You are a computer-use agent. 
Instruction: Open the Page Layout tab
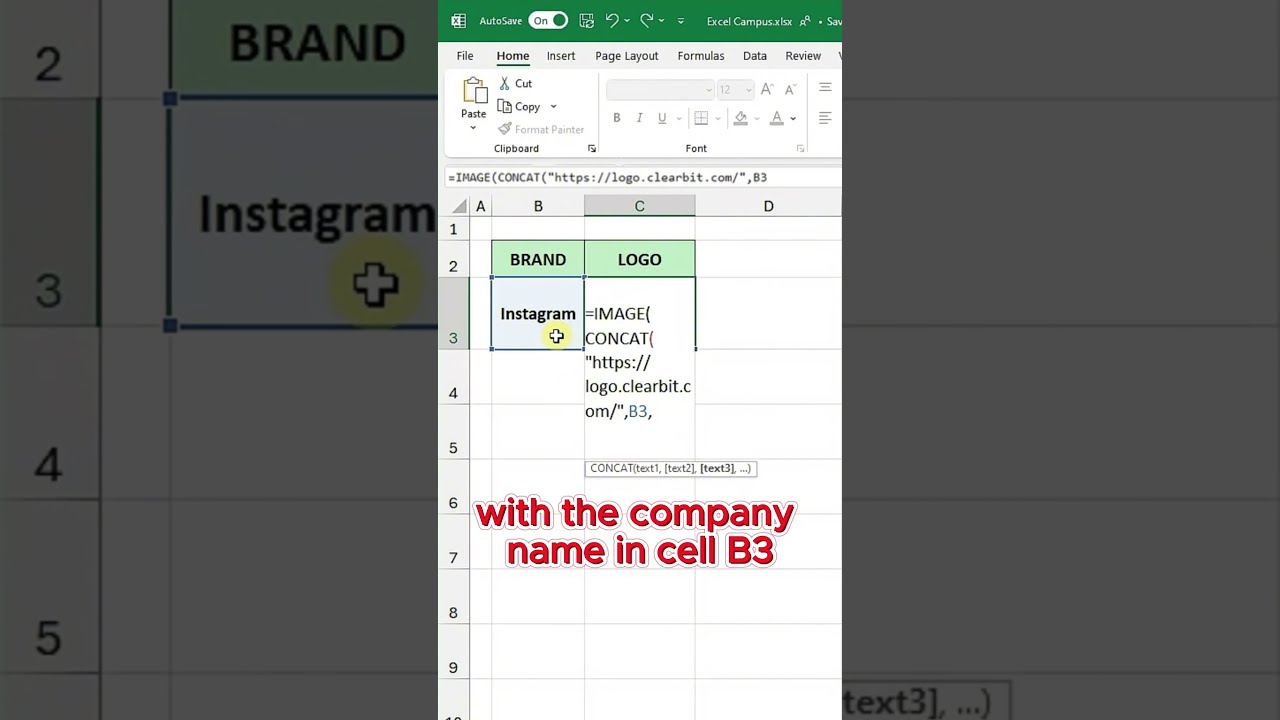(627, 56)
